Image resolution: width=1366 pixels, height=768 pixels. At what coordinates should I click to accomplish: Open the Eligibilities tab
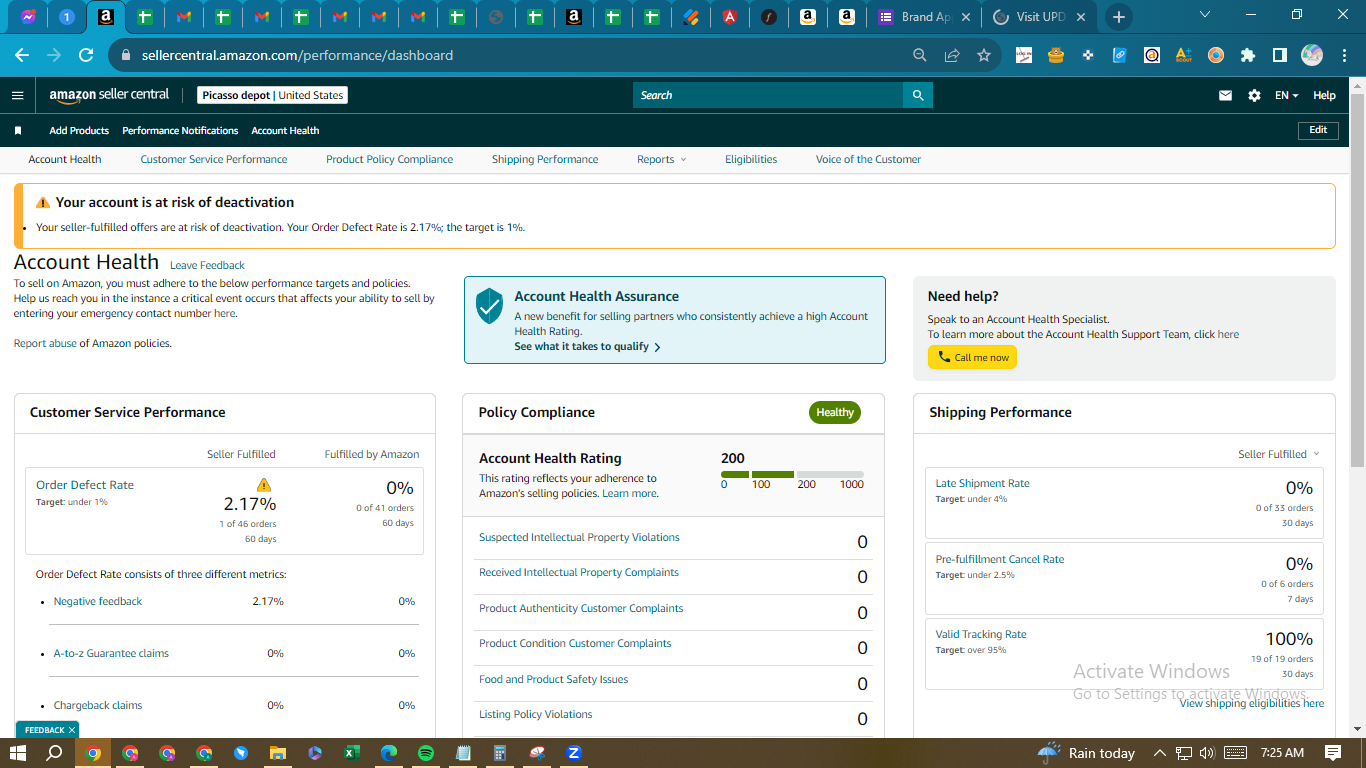(x=751, y=159)
